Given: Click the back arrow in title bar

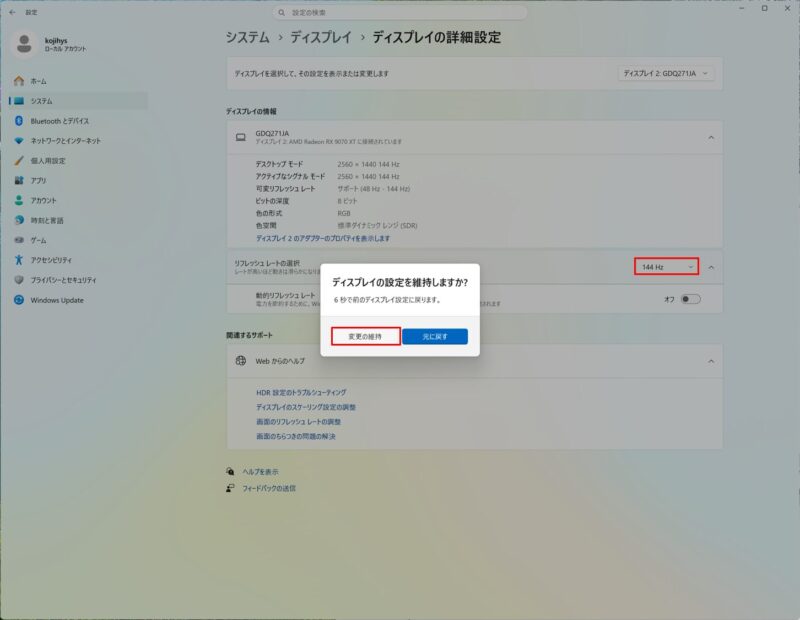Looking at the screenshot, I should 12,12.
